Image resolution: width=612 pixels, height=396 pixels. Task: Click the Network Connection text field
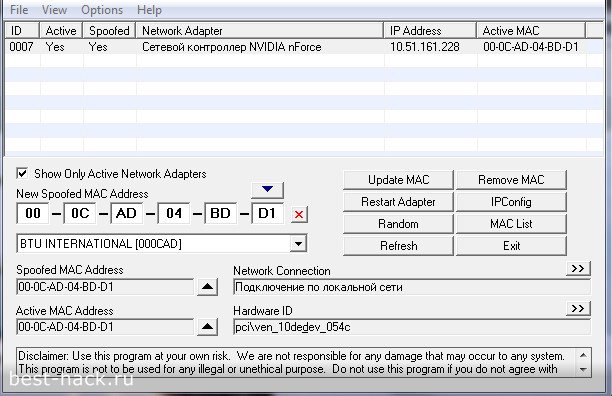412,287
